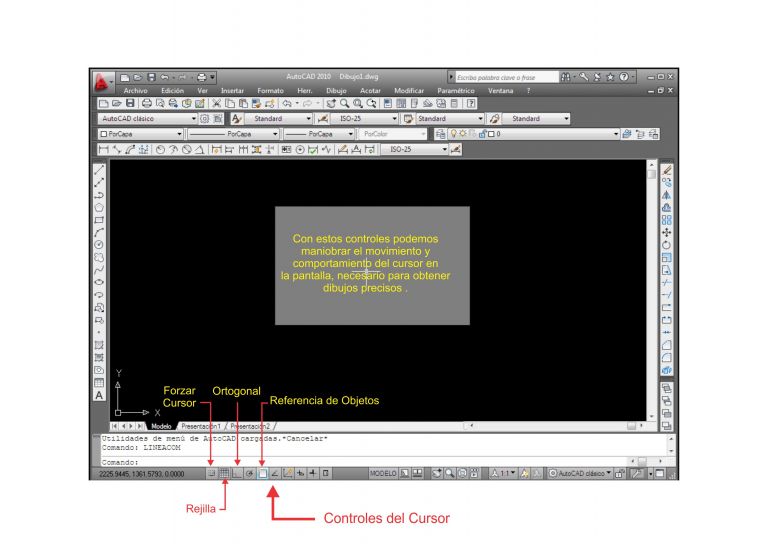Select the Mirror modify tool
The width and height of the screenshot is (770, 544).
tap(666, 195)
